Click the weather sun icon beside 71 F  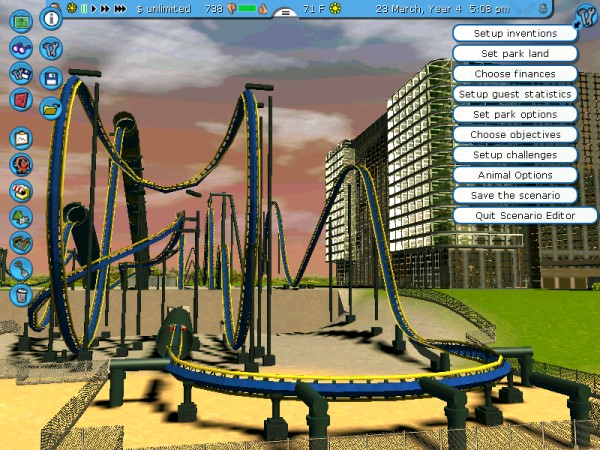pyautogui.click(x=335, y=8)
